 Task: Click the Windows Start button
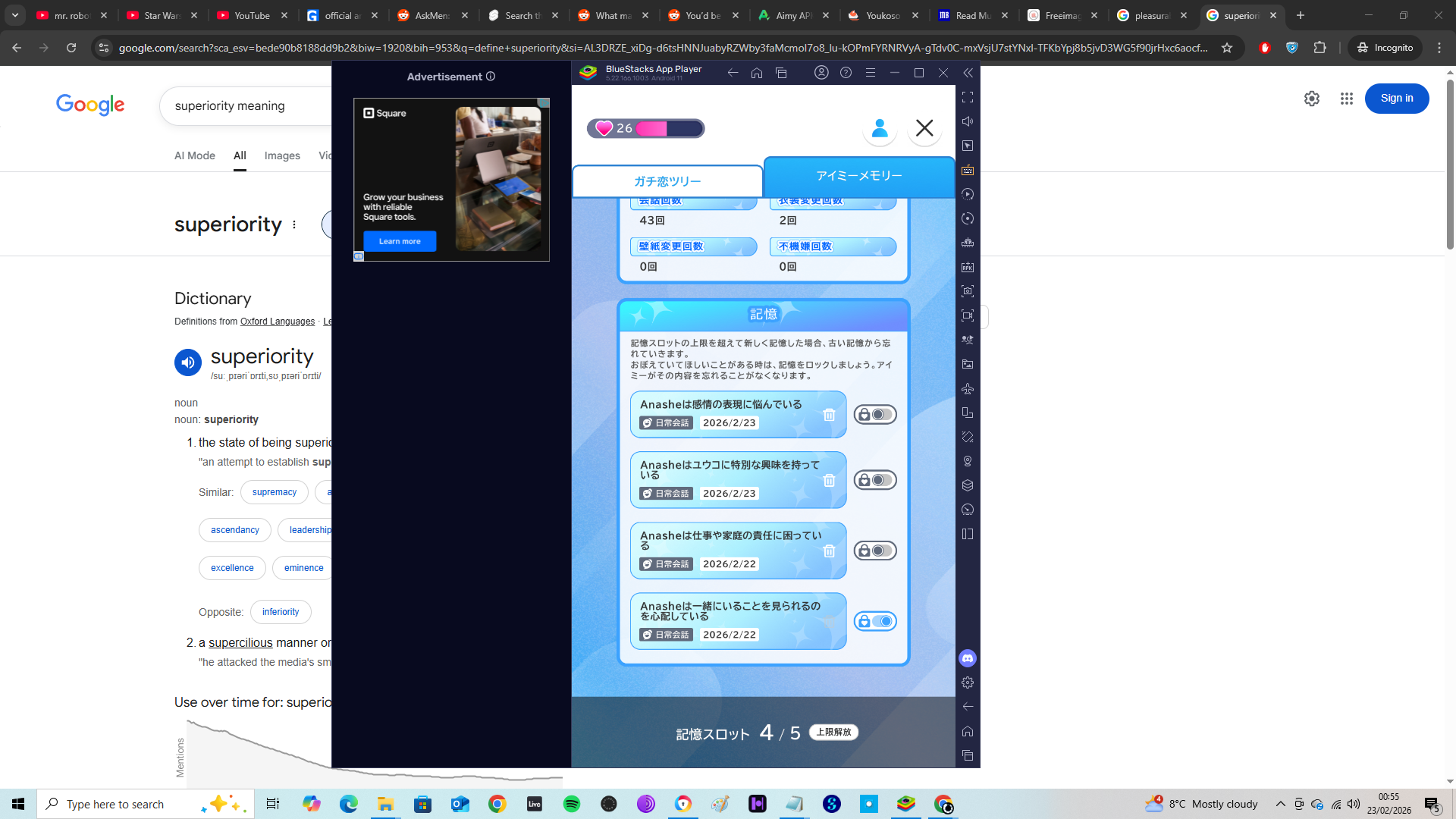pyautogui.click(x=18, y=804)
